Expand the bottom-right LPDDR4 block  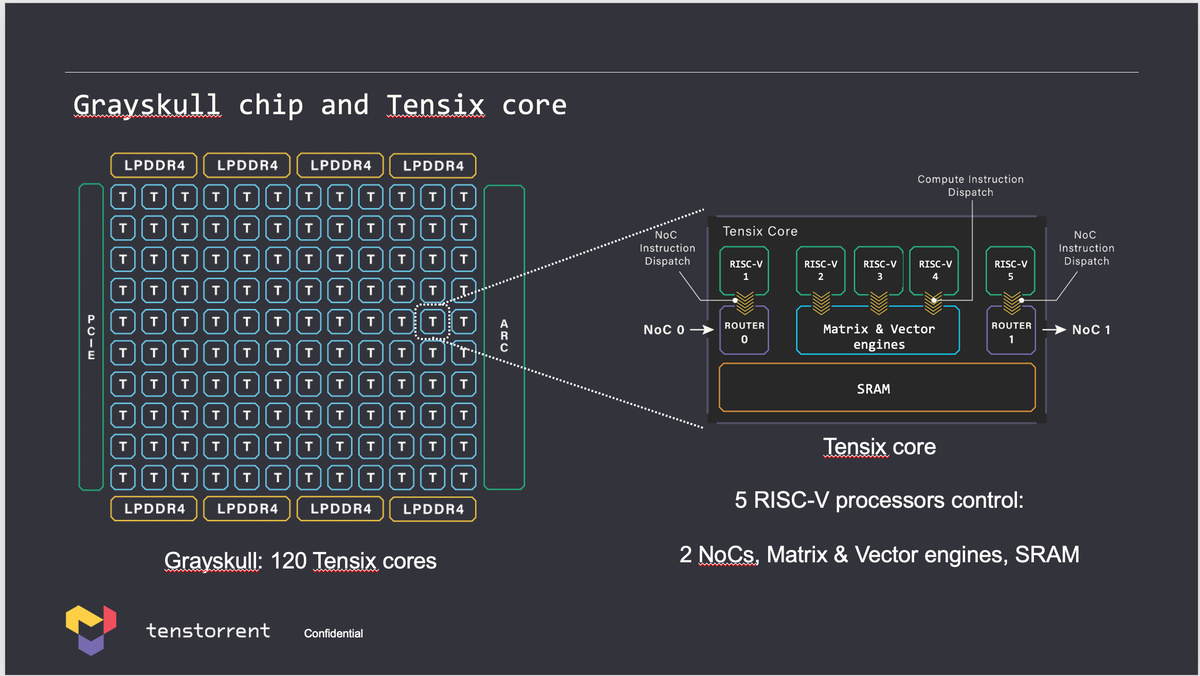[432, 509]
